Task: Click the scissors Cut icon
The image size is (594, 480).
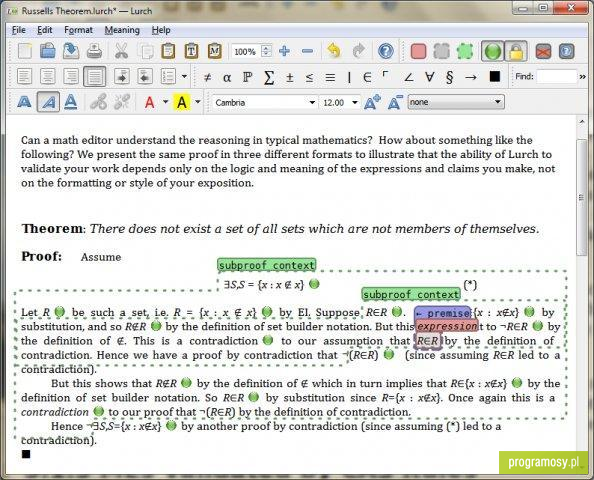Action: (122, 51)
